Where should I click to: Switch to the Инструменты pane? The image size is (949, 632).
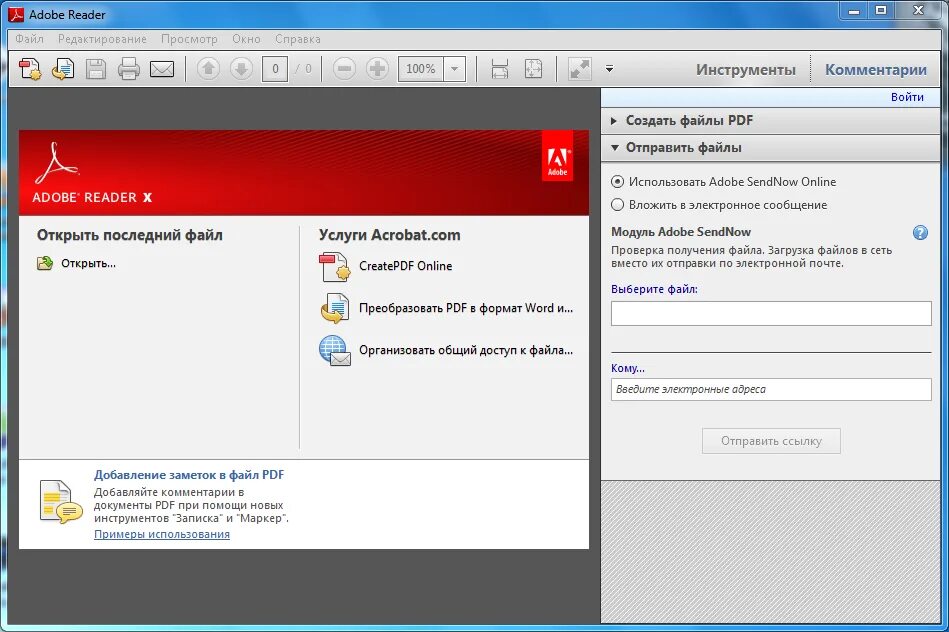(x=746, y=70)
